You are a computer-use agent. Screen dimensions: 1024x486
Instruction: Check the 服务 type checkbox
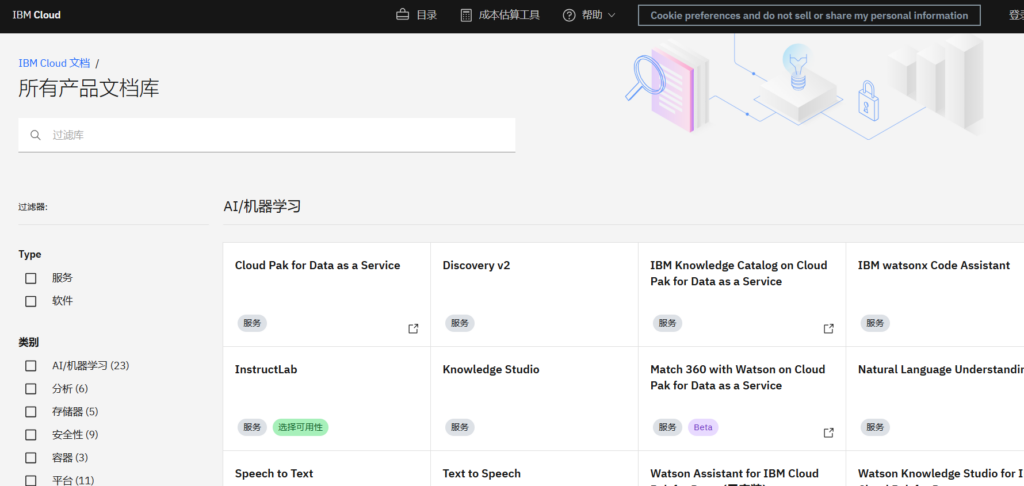pyautogui.click(x=31, y=278)
